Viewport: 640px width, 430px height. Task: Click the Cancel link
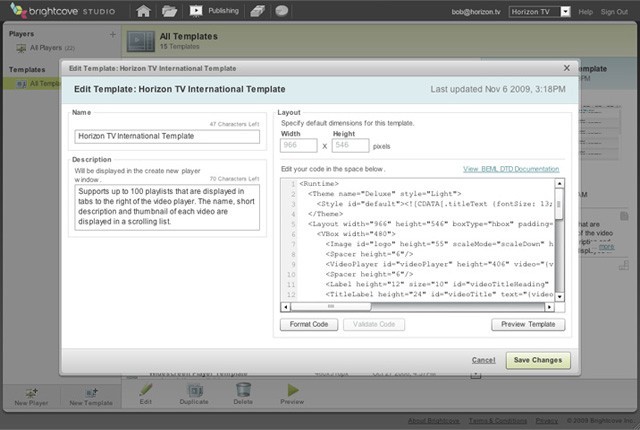pyautogui.click(x=483, y=360)
